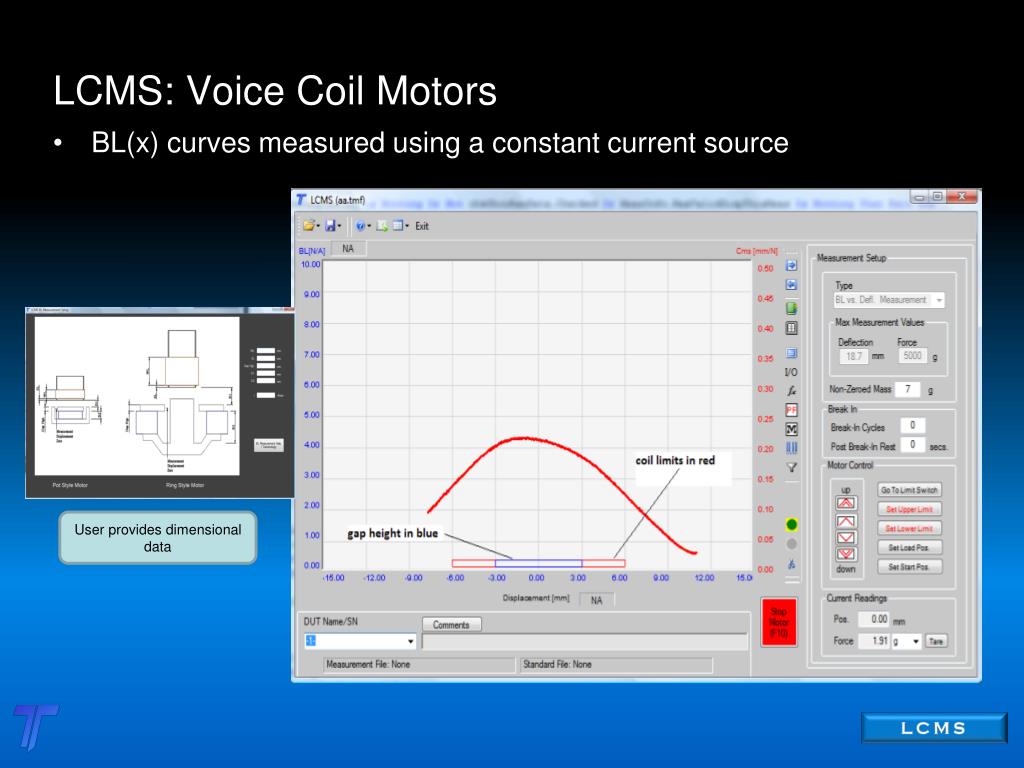
Task: Click the red Stop Motor (F10) button
Action: (x=778, y=622)
